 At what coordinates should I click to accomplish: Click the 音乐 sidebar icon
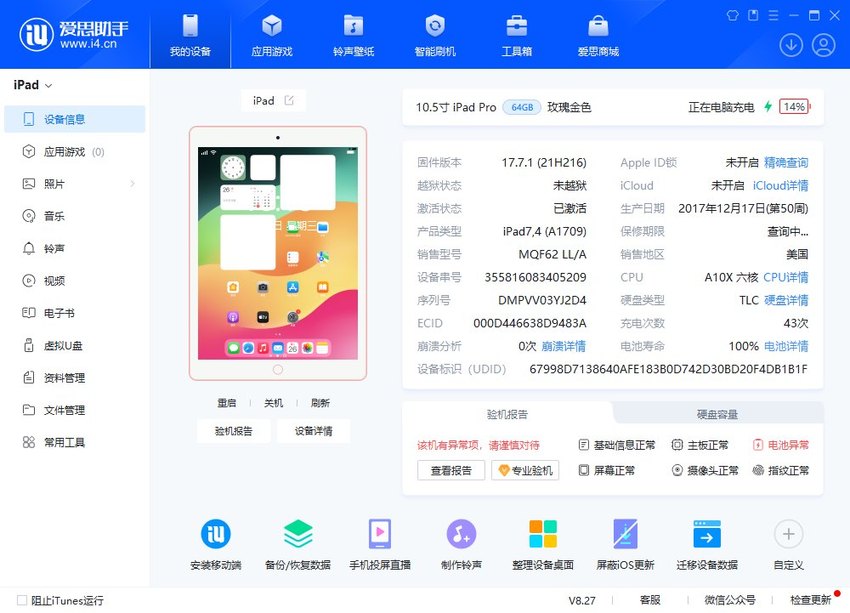pyautogui.click(x=29, y=216)
